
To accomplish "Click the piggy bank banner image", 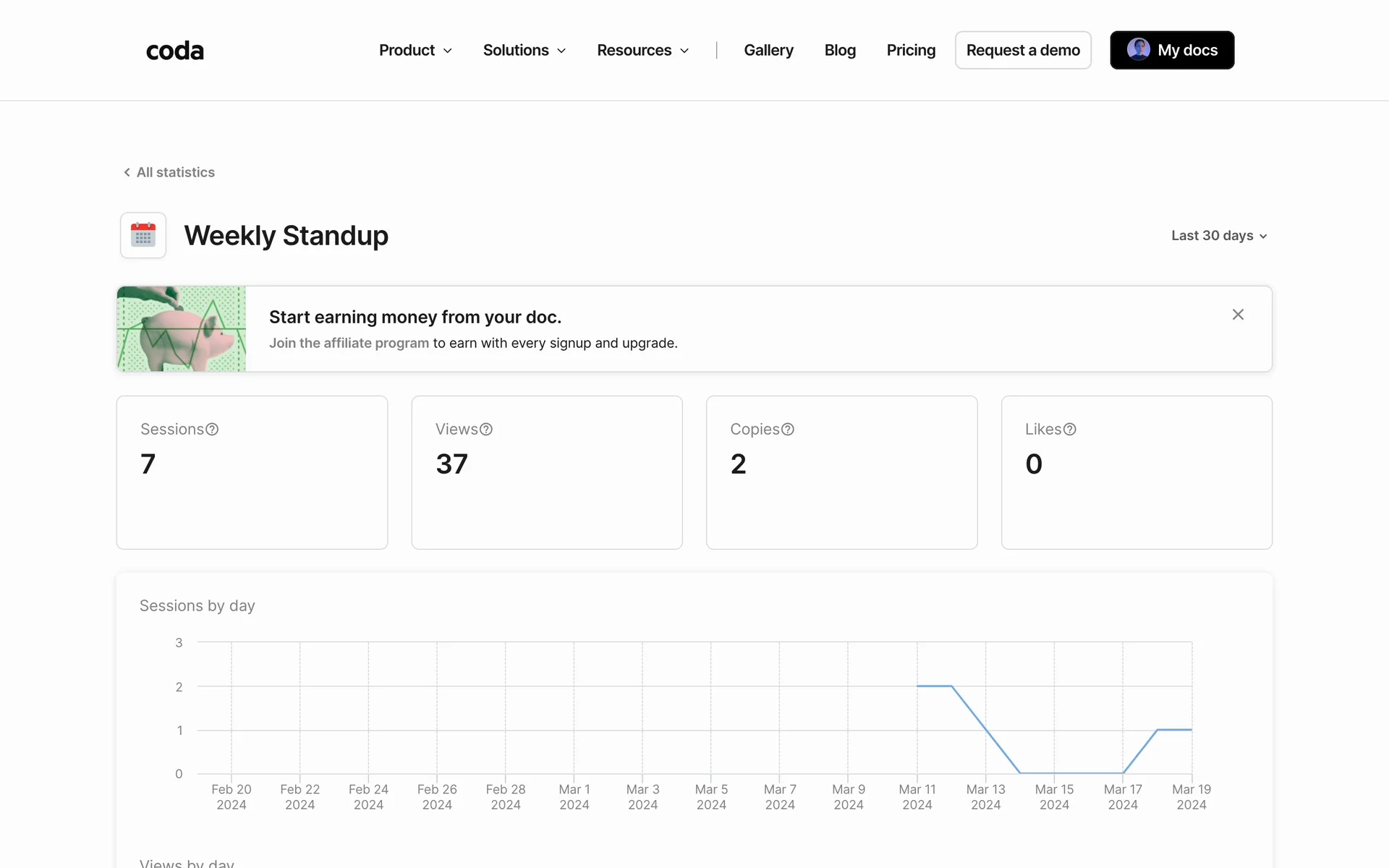I will 182,329.
